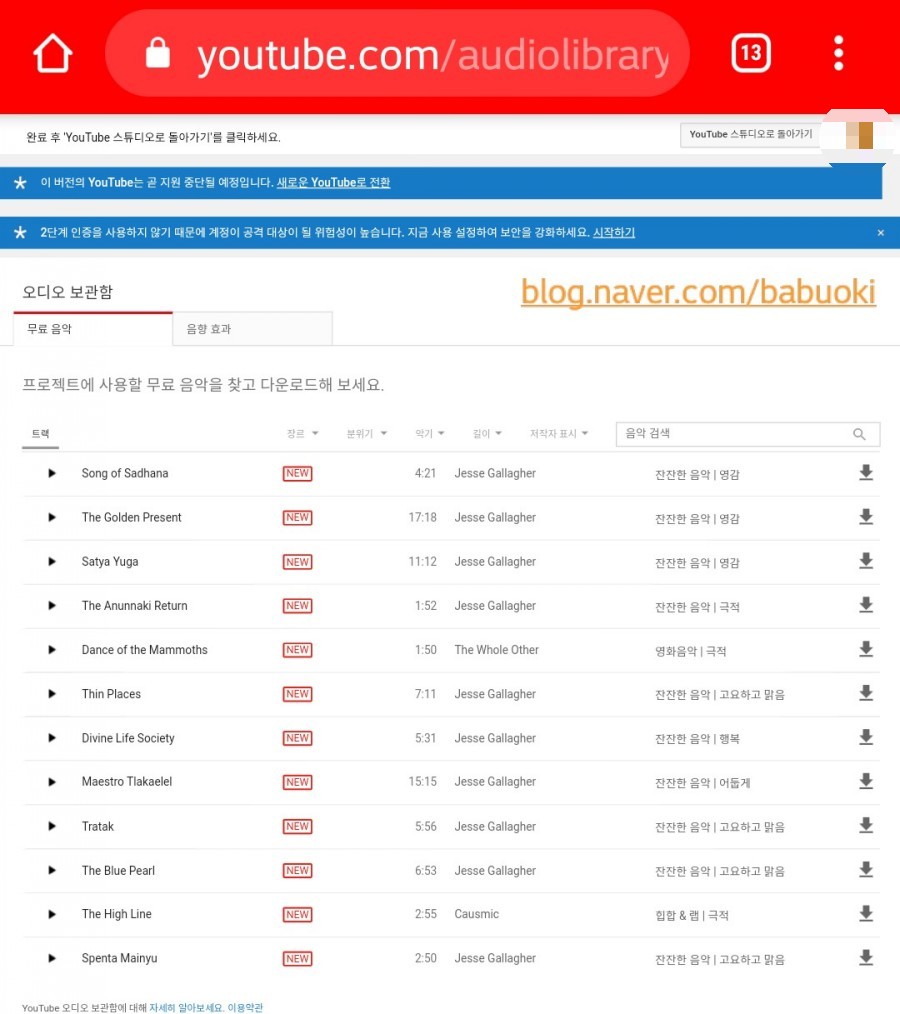
Task: Click the 트랙 column header
Action: click(41, 434)
